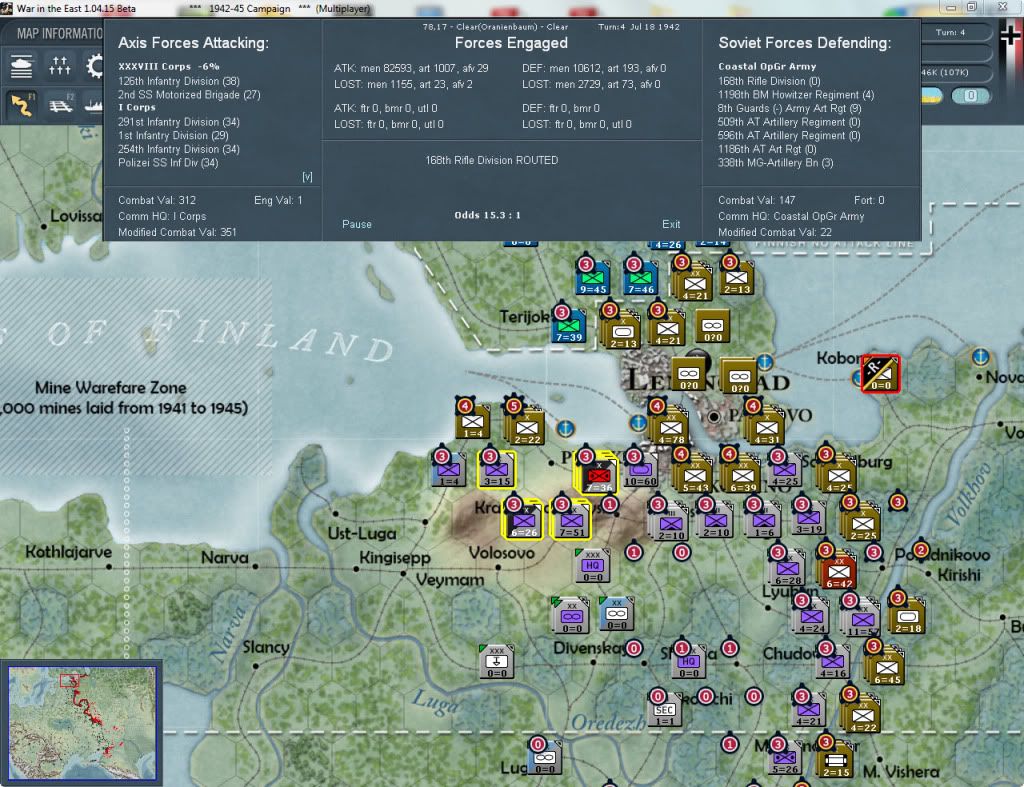This screenshot has width=1024, height=787.
Task: Select the Soviet stack labeled 6=39
Action: pyautogui.click(x=743, y=474)
